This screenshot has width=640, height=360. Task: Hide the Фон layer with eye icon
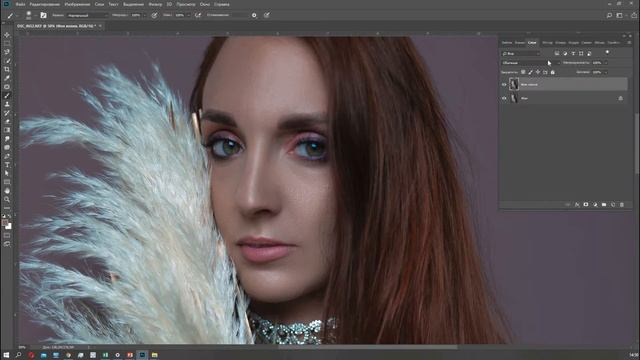coord(504,98)
